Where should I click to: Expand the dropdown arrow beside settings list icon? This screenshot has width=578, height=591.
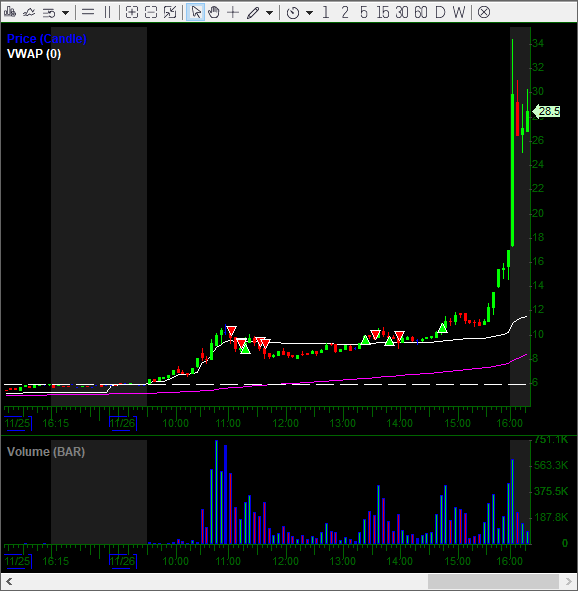[65, 13]
